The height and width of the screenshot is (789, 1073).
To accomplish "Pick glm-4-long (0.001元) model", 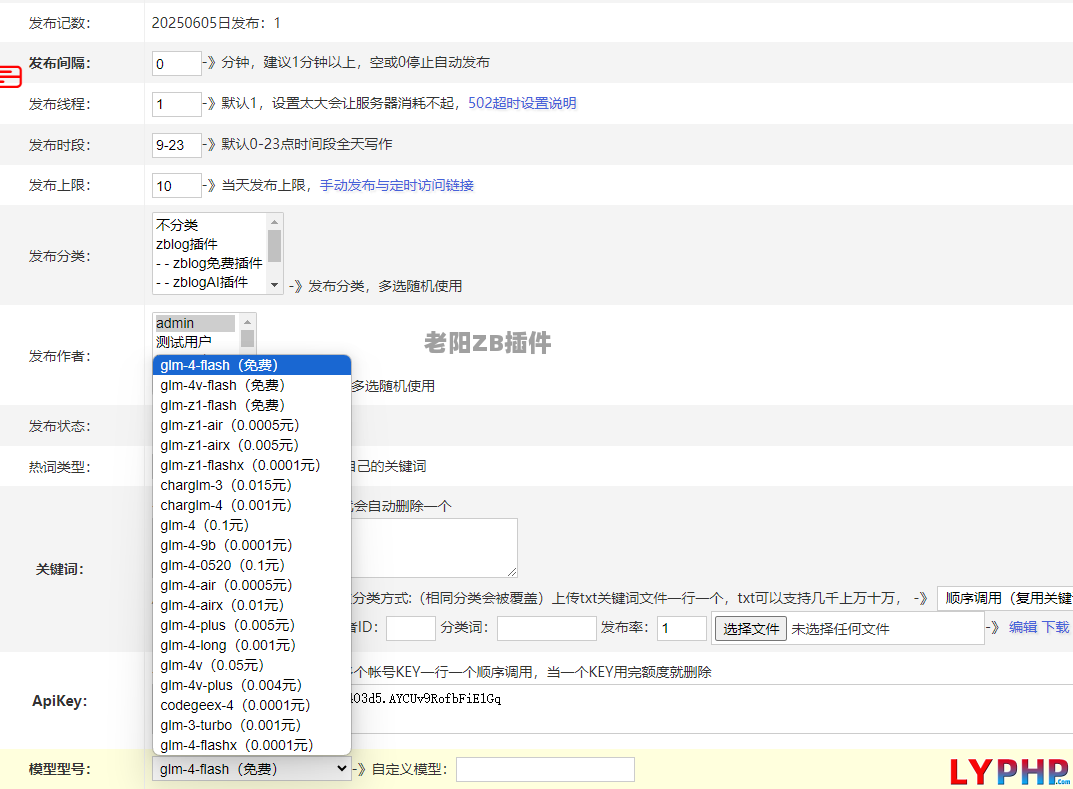I will click(x=252, y=645).
